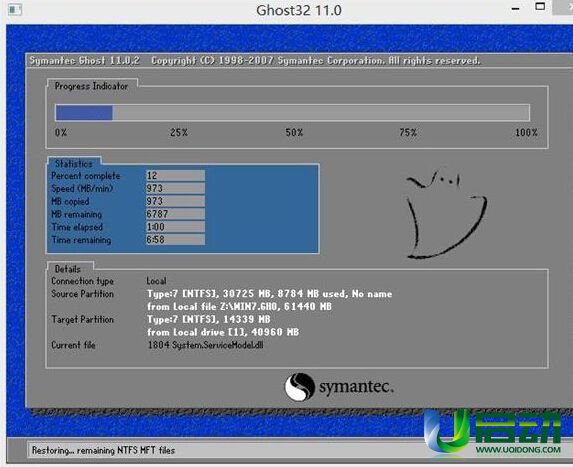Click the 100% progress marker label
The height and width of the screenshot is (467, 573).
pyautogui.click(x=526, y=132)
